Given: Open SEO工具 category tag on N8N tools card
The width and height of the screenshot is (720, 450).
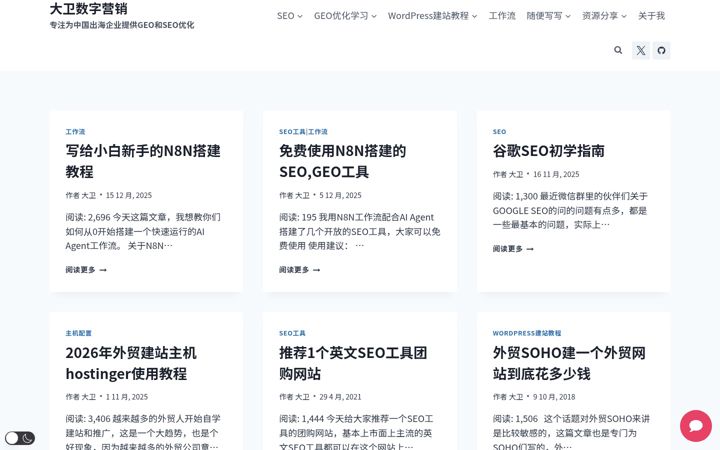Looking at the screenshot, I should click(x=292, y=132).
